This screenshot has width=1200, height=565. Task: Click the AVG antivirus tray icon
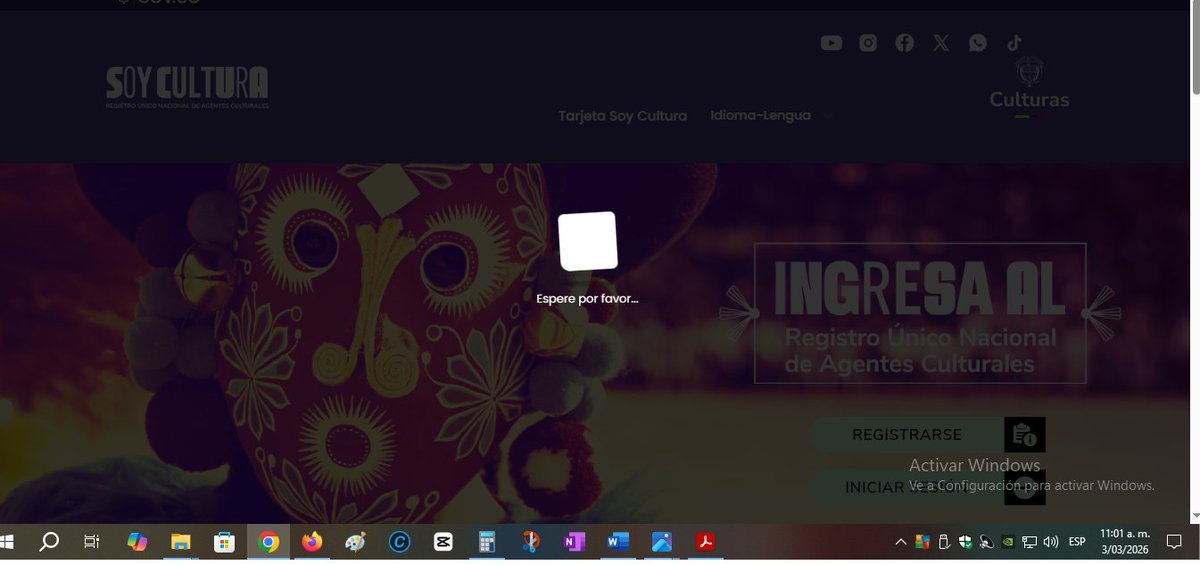922,542
